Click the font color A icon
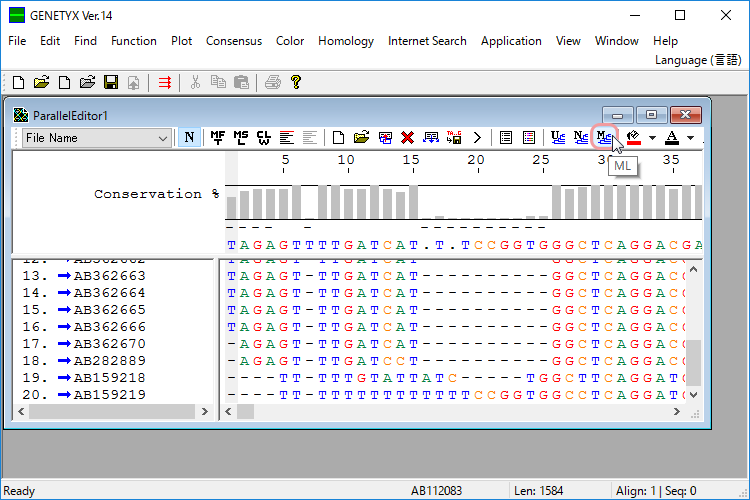This screenshot has width=750, height=500. (x=672, y=138)
